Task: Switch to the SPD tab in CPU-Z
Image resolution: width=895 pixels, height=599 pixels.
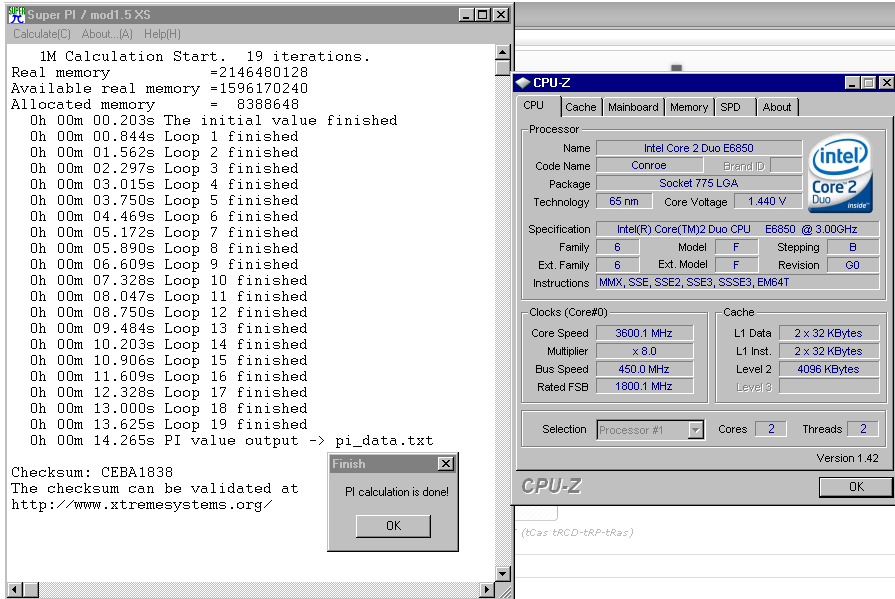Action: click(730, 107)
